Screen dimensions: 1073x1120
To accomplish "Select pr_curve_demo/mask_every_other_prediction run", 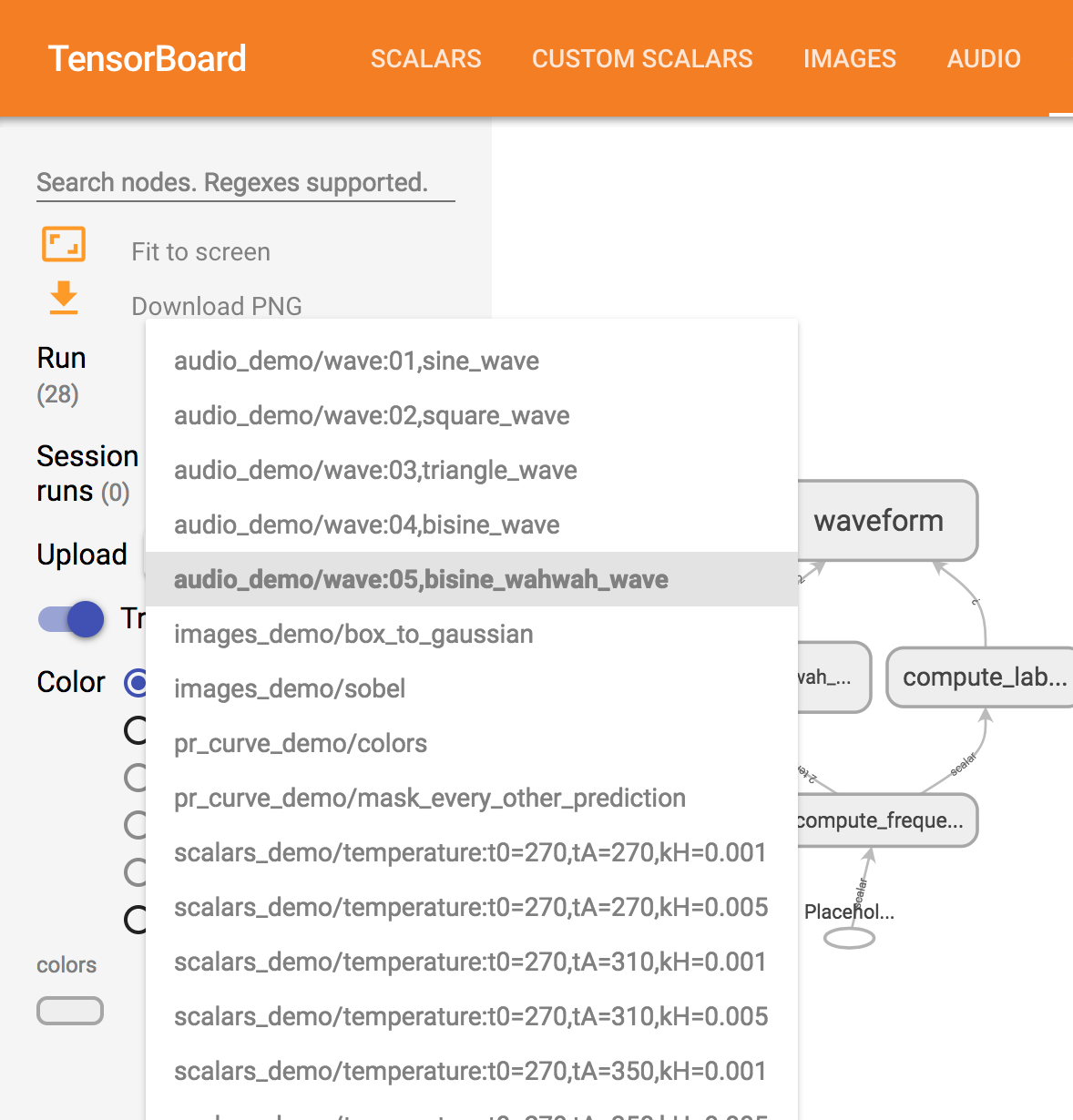I will (x=472, y=798).
